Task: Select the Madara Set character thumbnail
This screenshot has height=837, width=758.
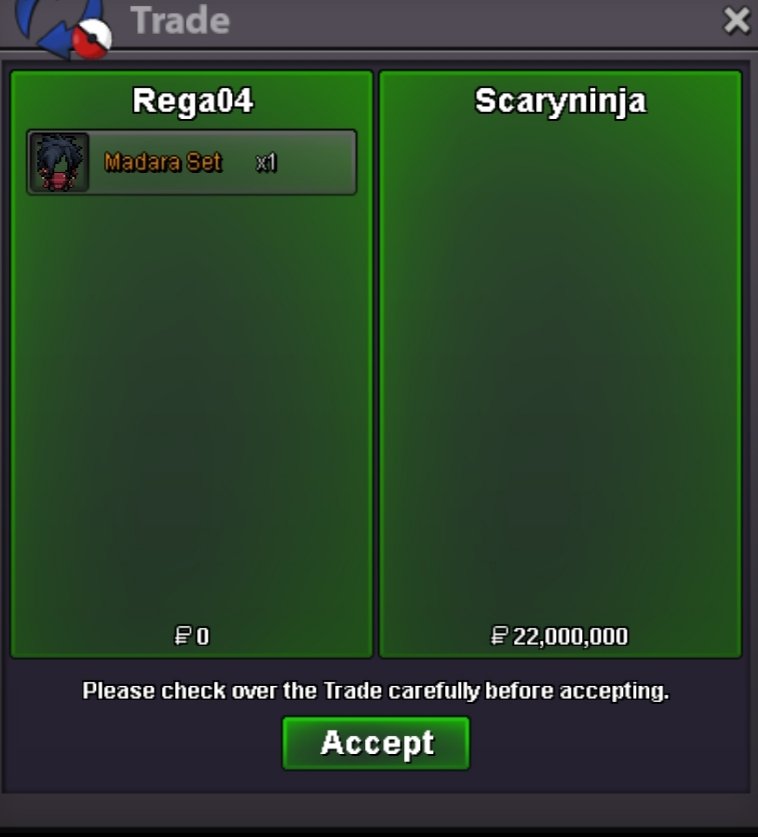Action: (x=59, y=162)
